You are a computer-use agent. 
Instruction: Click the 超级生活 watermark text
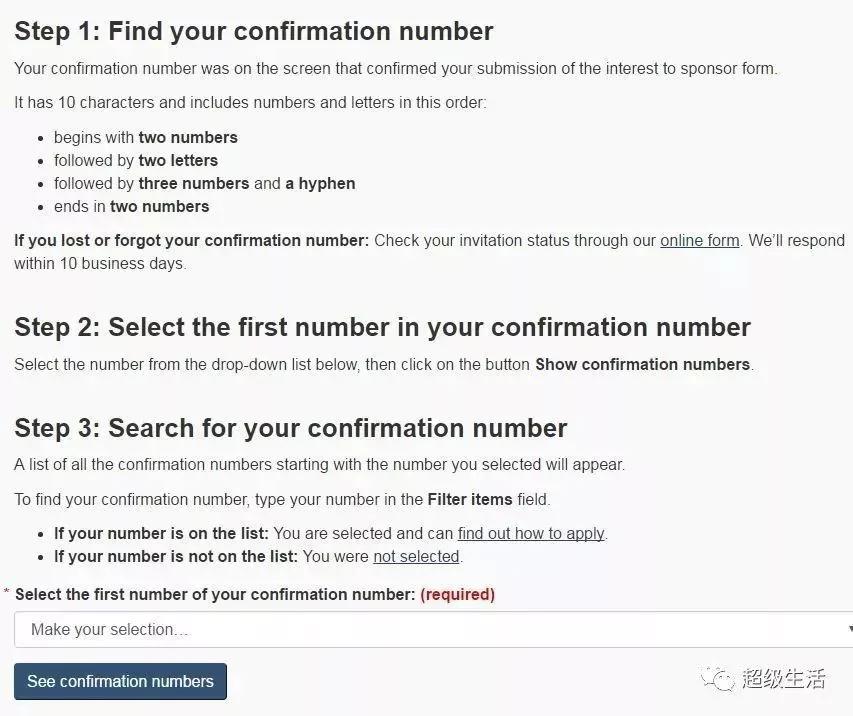tap(783, 678)
